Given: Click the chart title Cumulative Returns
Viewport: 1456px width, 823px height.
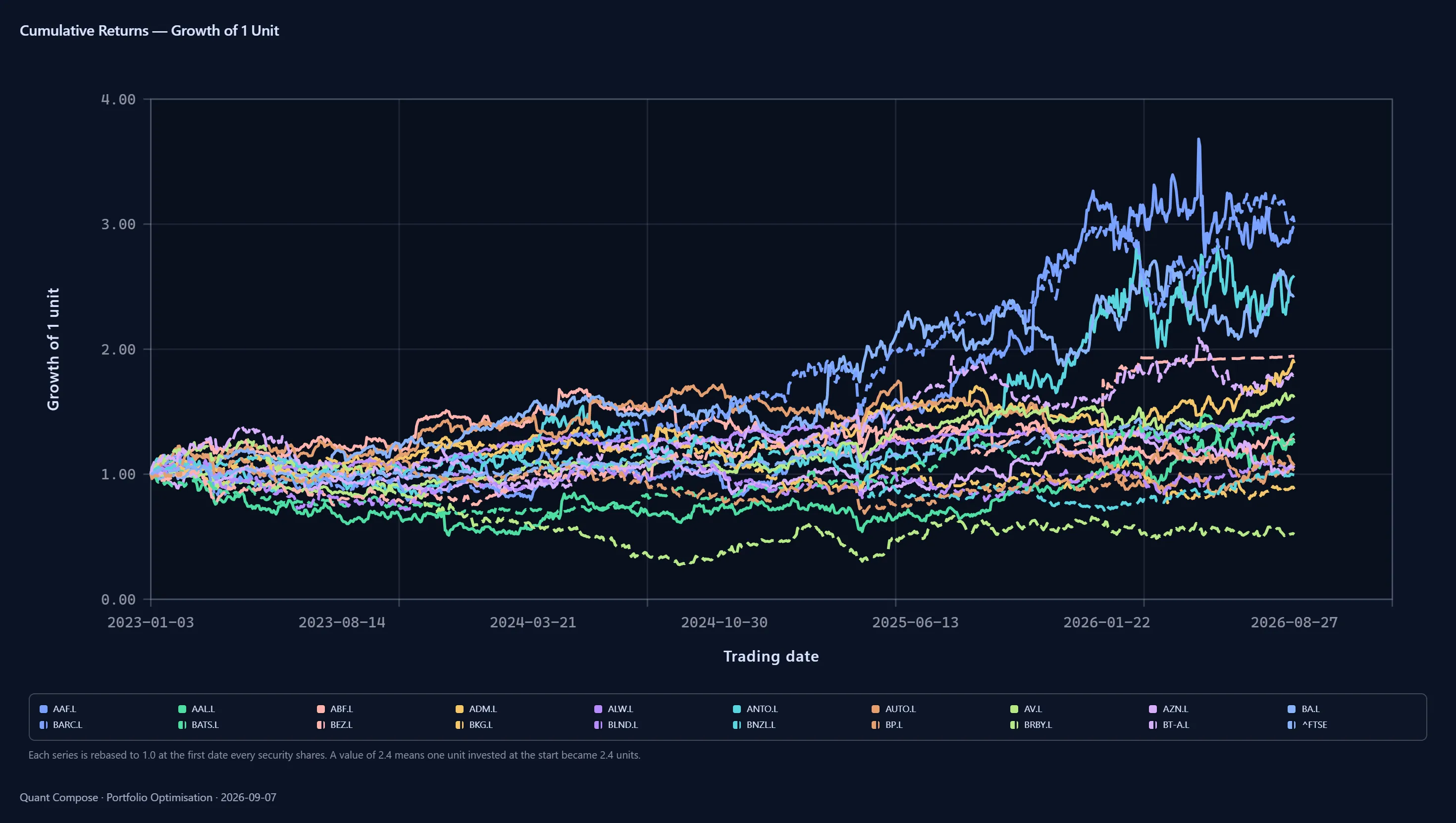Looking at the screenshot, I should point(149,31).
